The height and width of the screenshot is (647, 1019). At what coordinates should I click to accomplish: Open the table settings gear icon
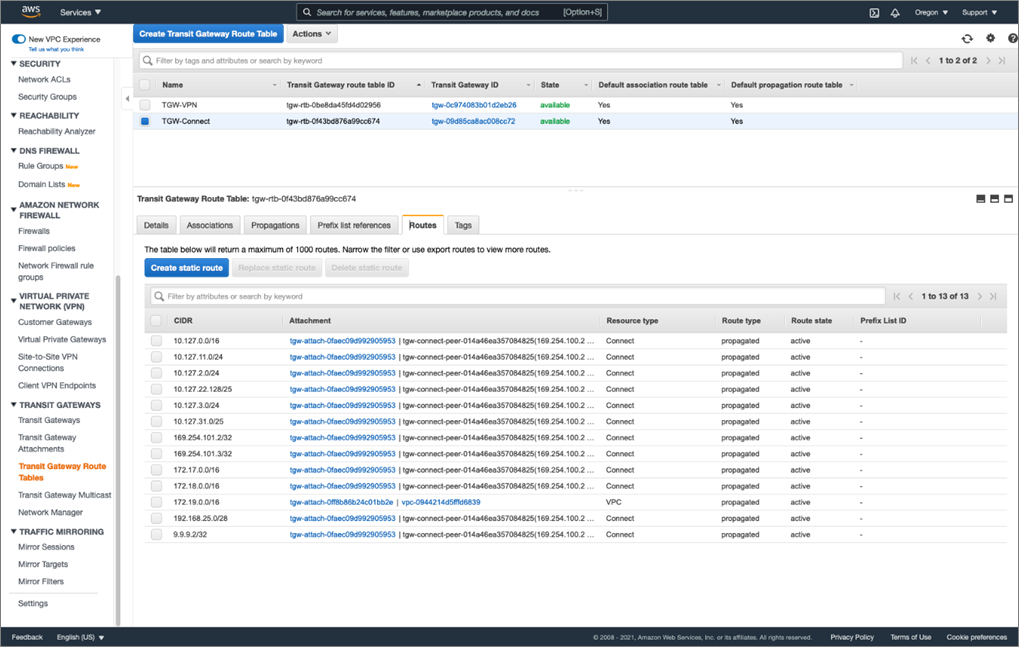point(990,38)
